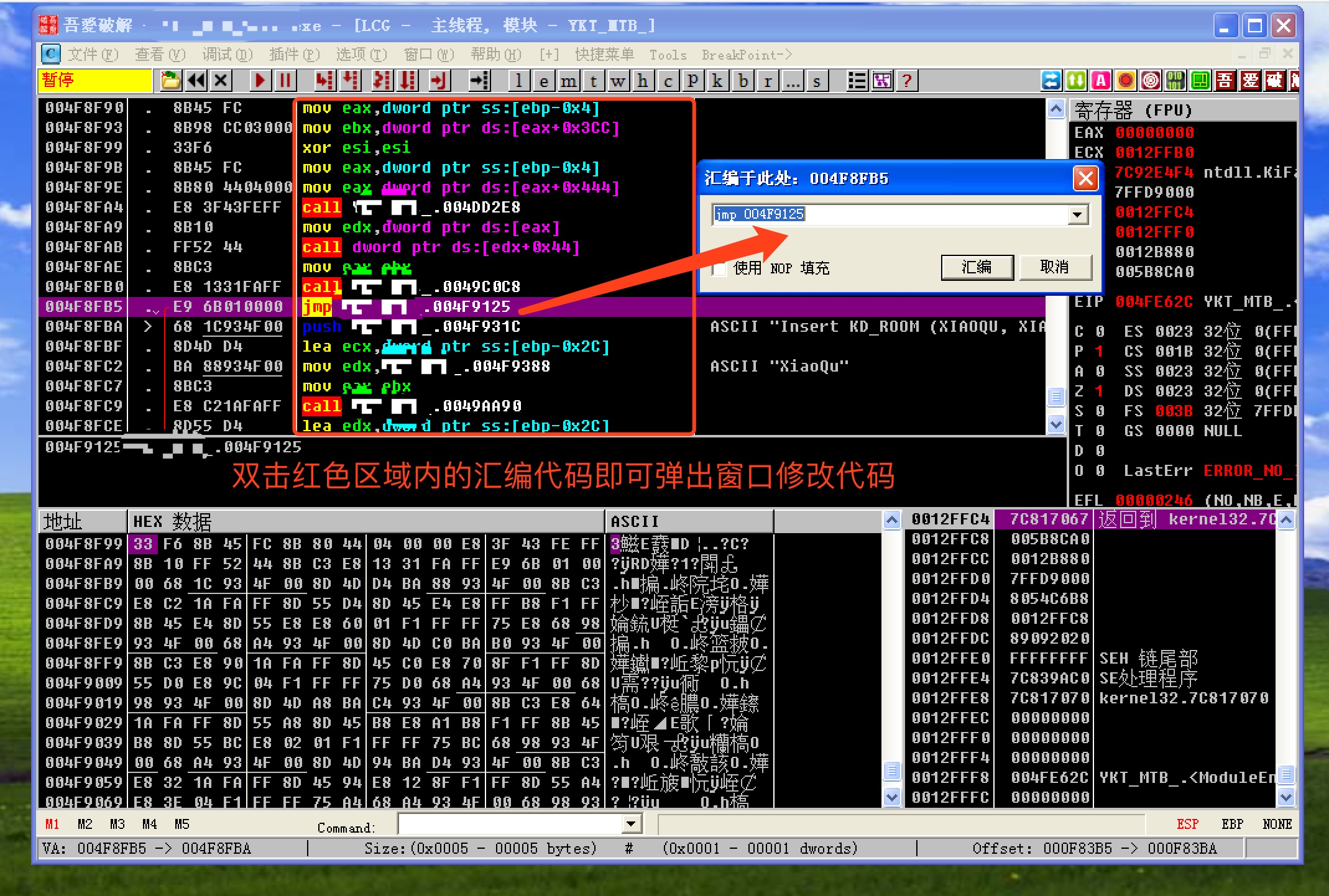
Task: Open Windows list with 'w' button
Action: 618,81
